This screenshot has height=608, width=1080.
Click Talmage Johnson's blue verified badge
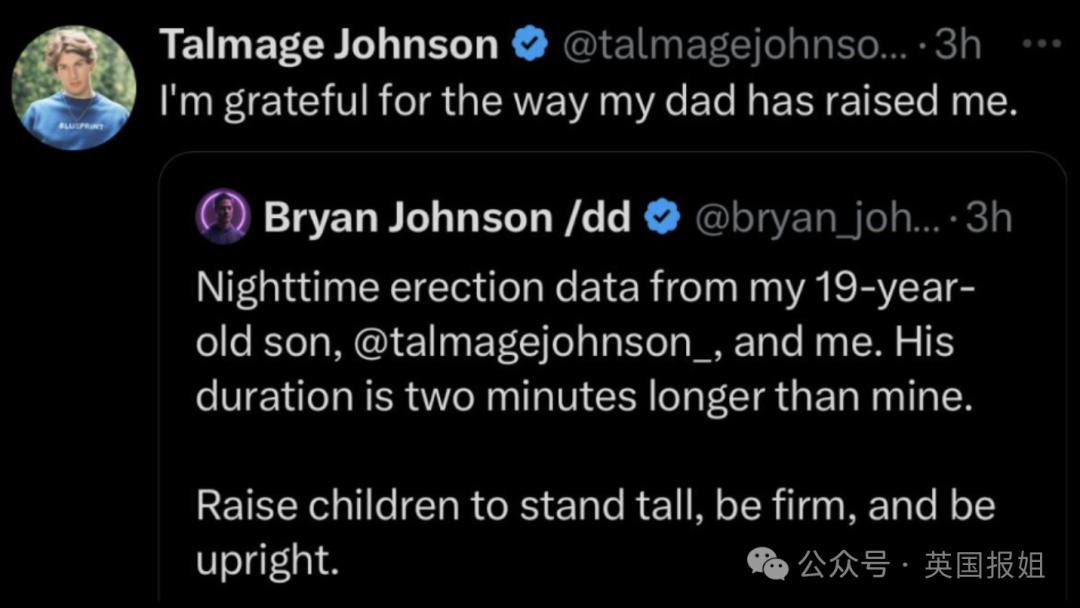(x=530, y=44)
